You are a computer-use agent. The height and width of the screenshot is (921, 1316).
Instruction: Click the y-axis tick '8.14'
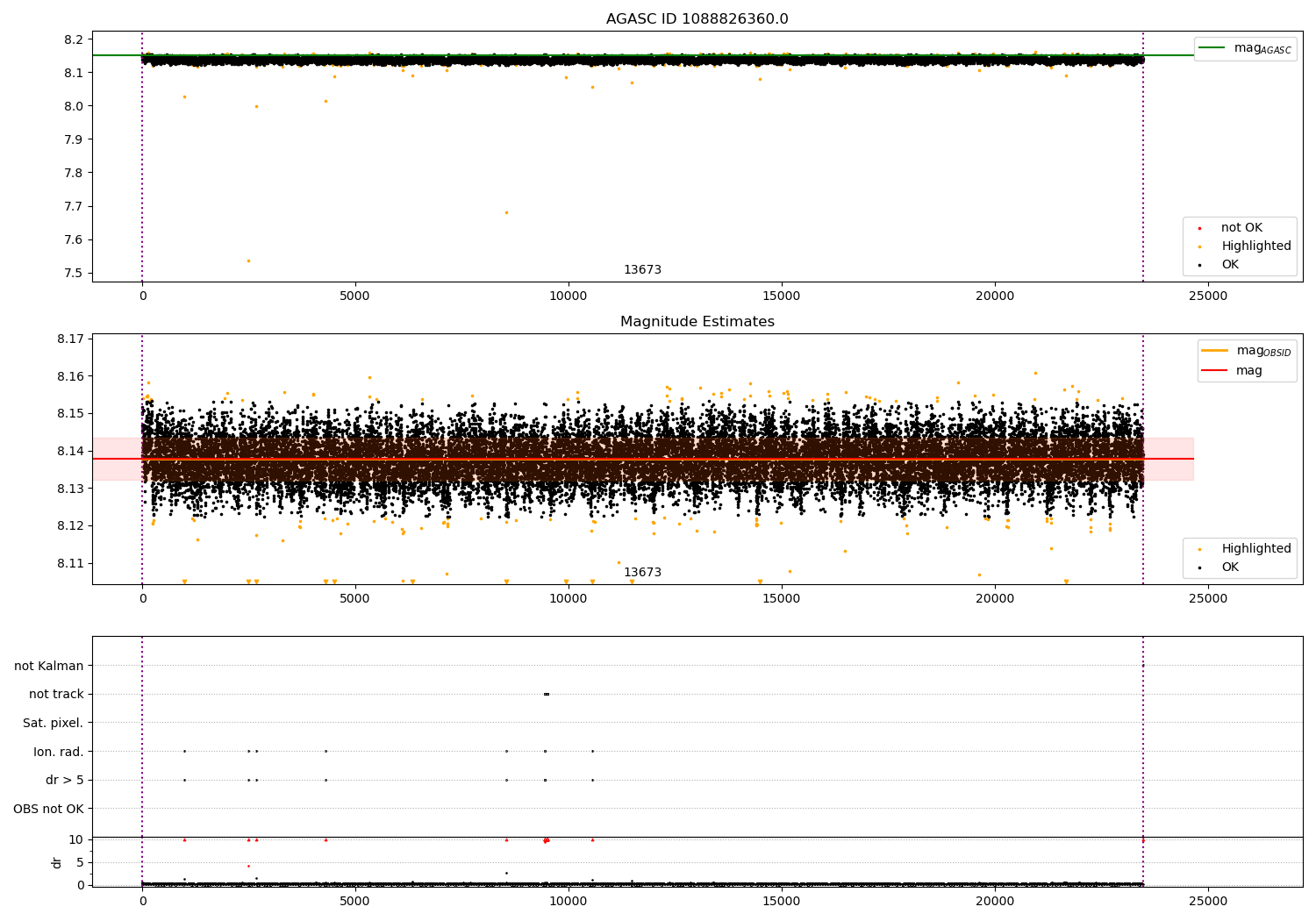click(70, 451)
